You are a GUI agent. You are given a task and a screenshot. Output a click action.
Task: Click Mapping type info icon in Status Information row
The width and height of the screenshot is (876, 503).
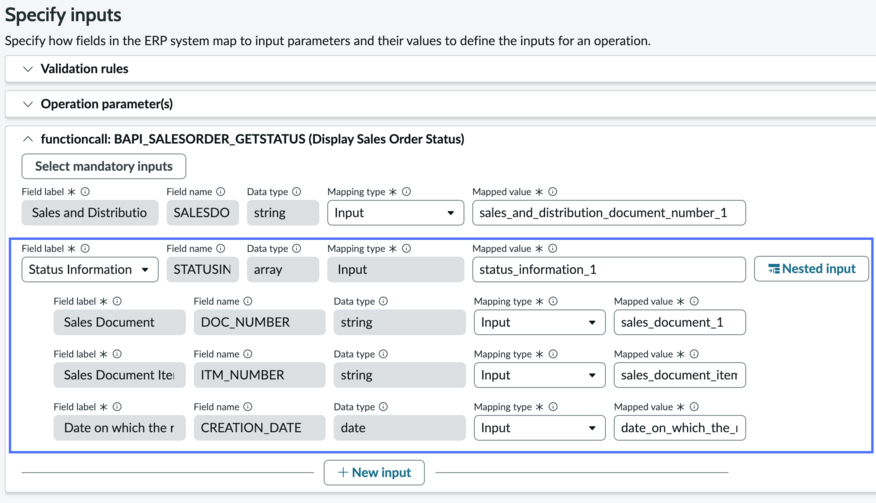pos(407,249)
